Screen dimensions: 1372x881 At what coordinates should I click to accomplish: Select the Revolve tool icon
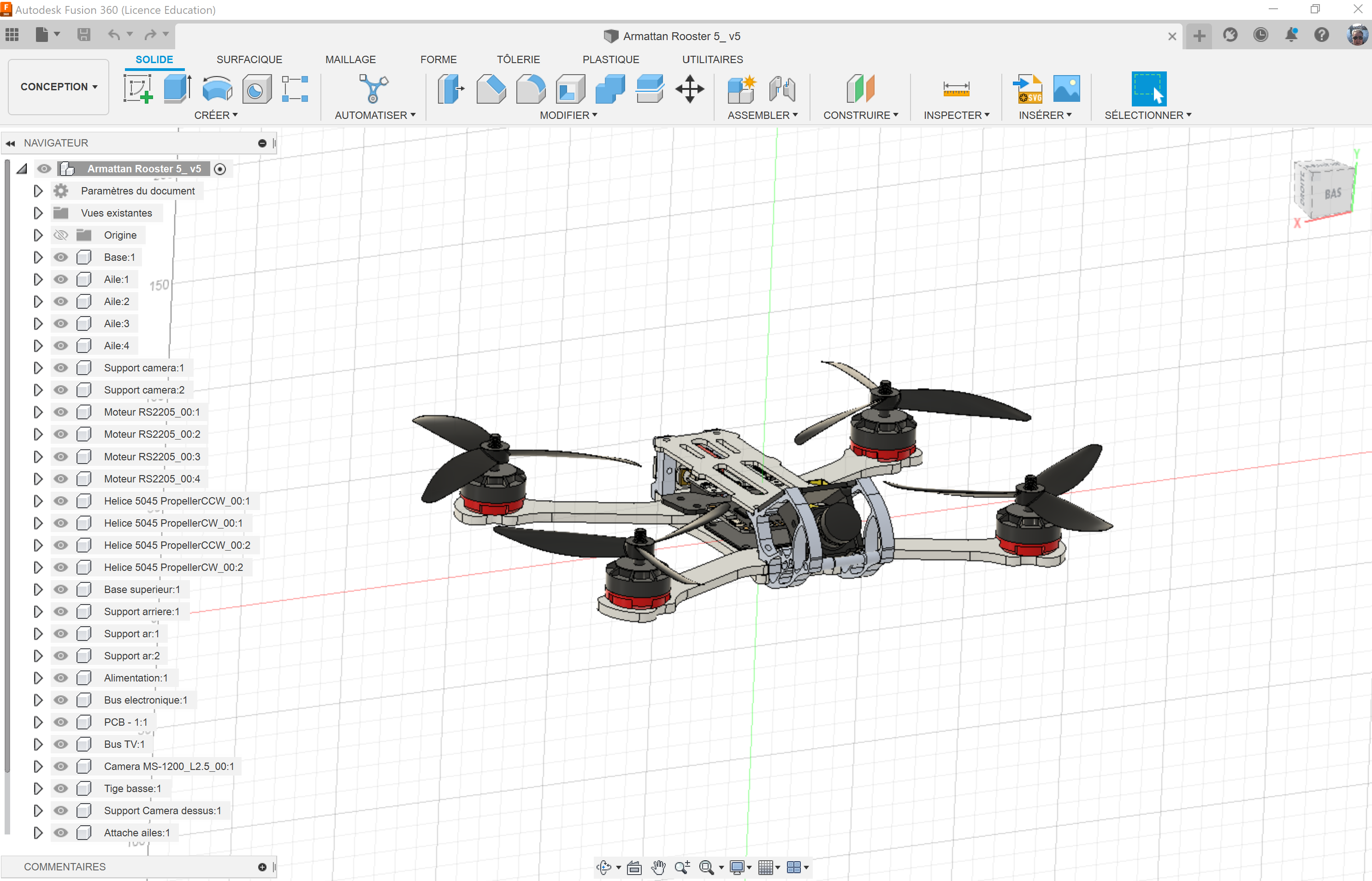coord(217,88)
